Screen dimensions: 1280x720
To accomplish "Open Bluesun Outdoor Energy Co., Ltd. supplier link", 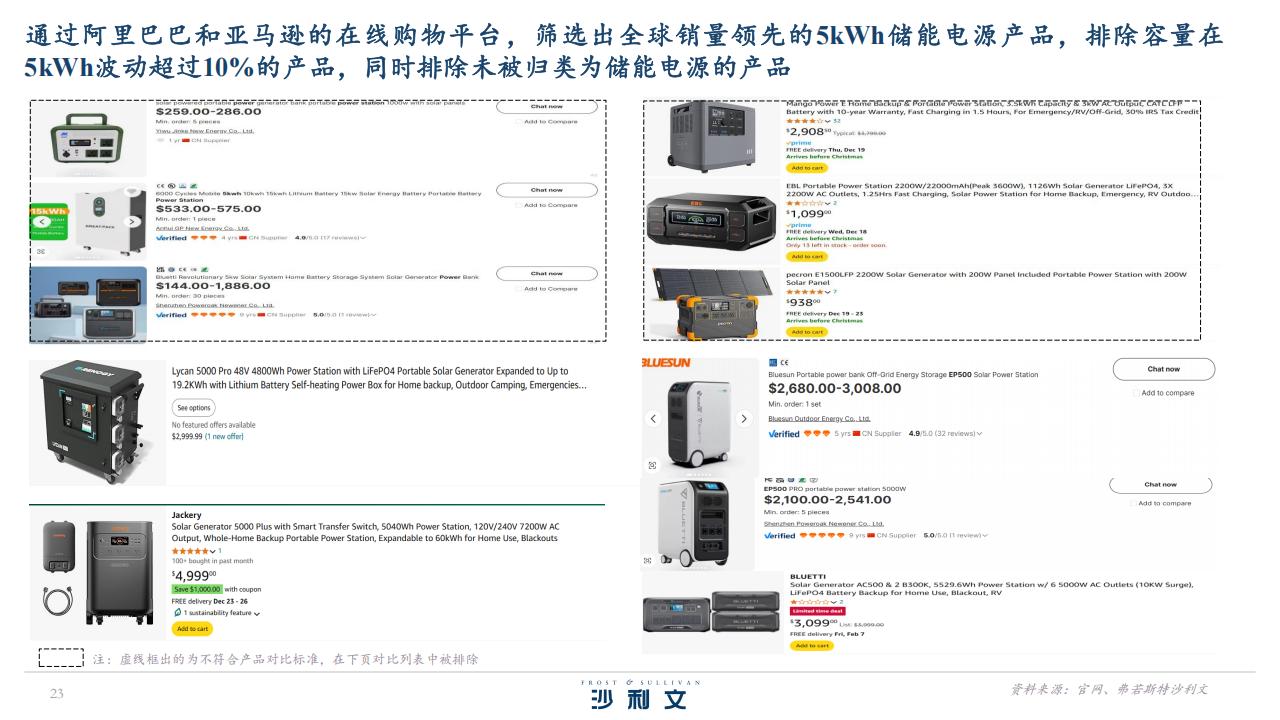I will (x=819, y=418).
